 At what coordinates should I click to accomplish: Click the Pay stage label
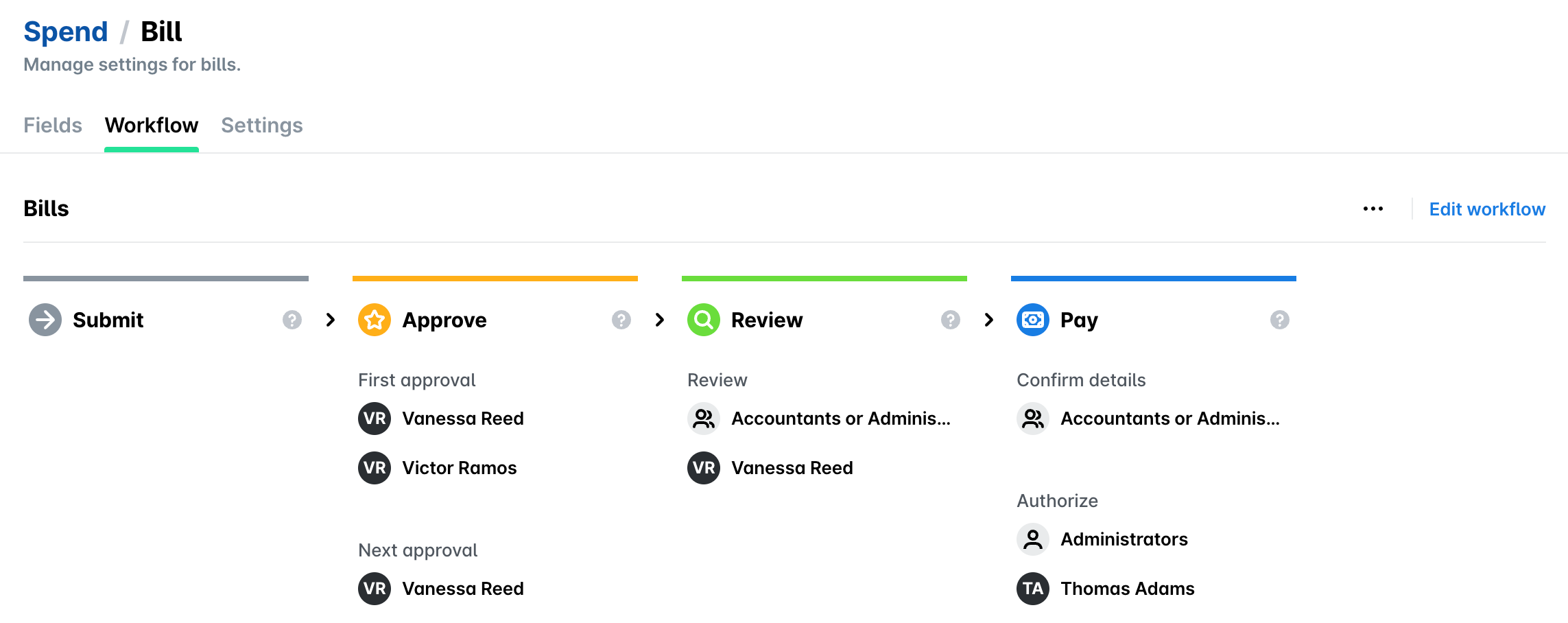click(x=1079, y=320)
